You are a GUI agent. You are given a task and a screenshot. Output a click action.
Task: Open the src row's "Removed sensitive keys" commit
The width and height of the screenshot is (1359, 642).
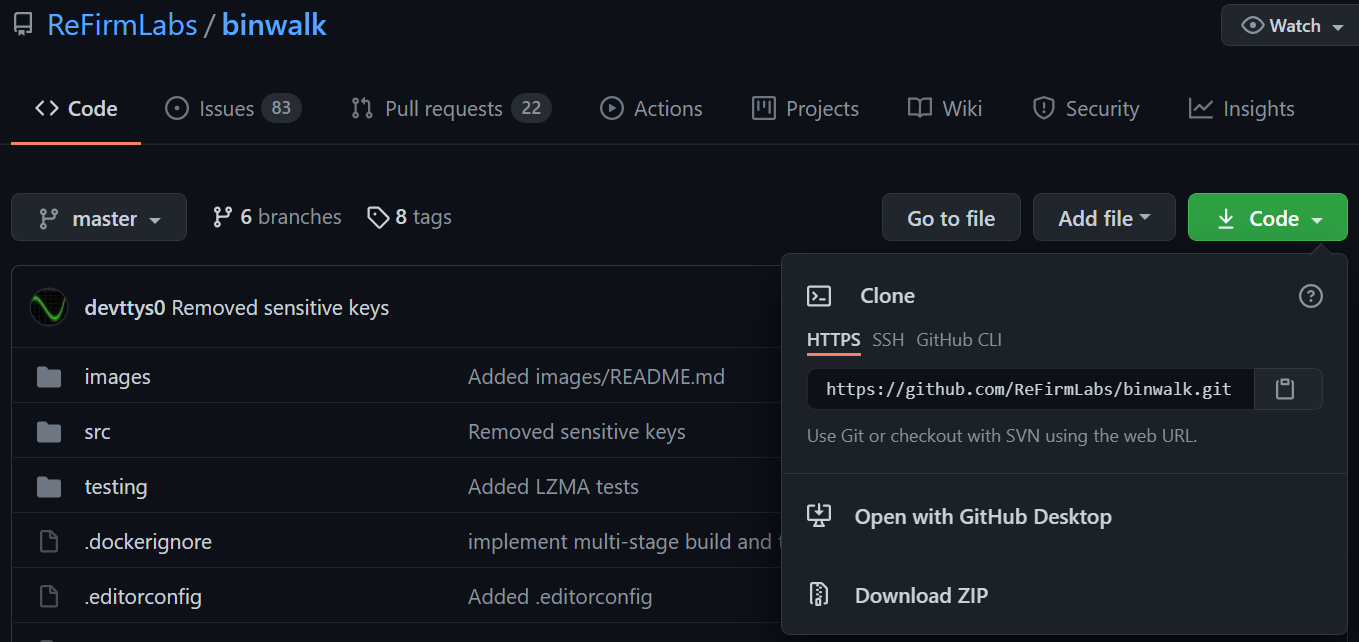[577, 432]
